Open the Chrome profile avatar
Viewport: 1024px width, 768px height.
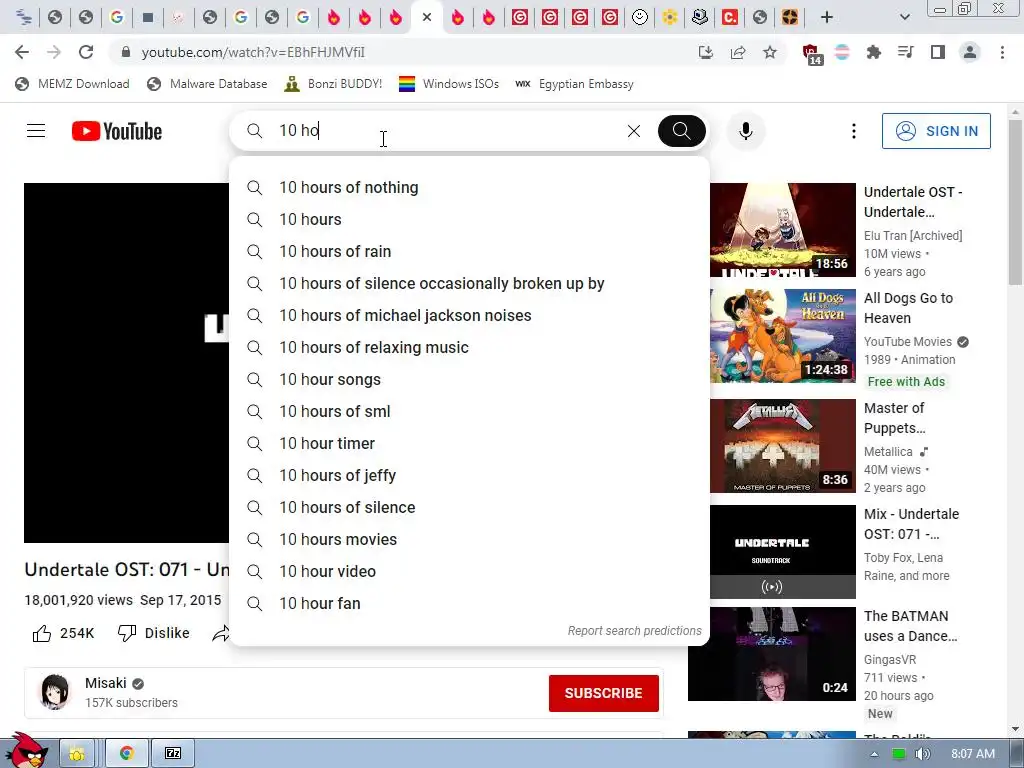[x=970, y=52]
